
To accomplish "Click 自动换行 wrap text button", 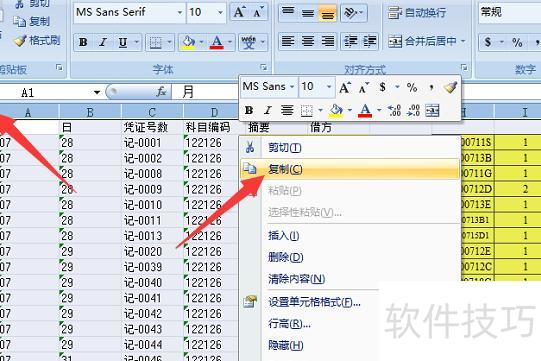I will 417,13.
